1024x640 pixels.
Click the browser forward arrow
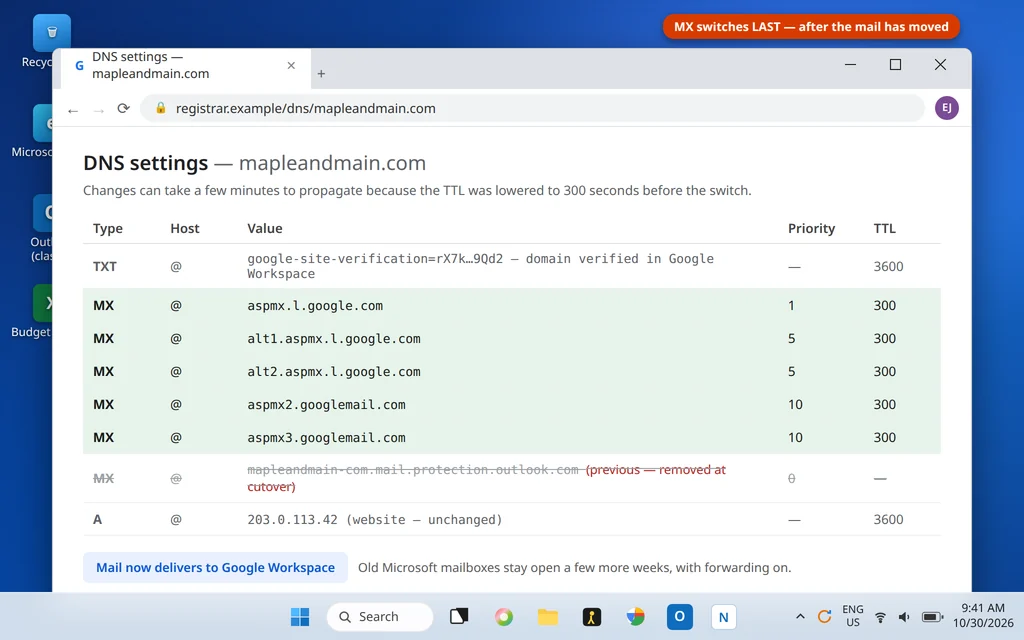pyautogui.click(x=99, y=110)
